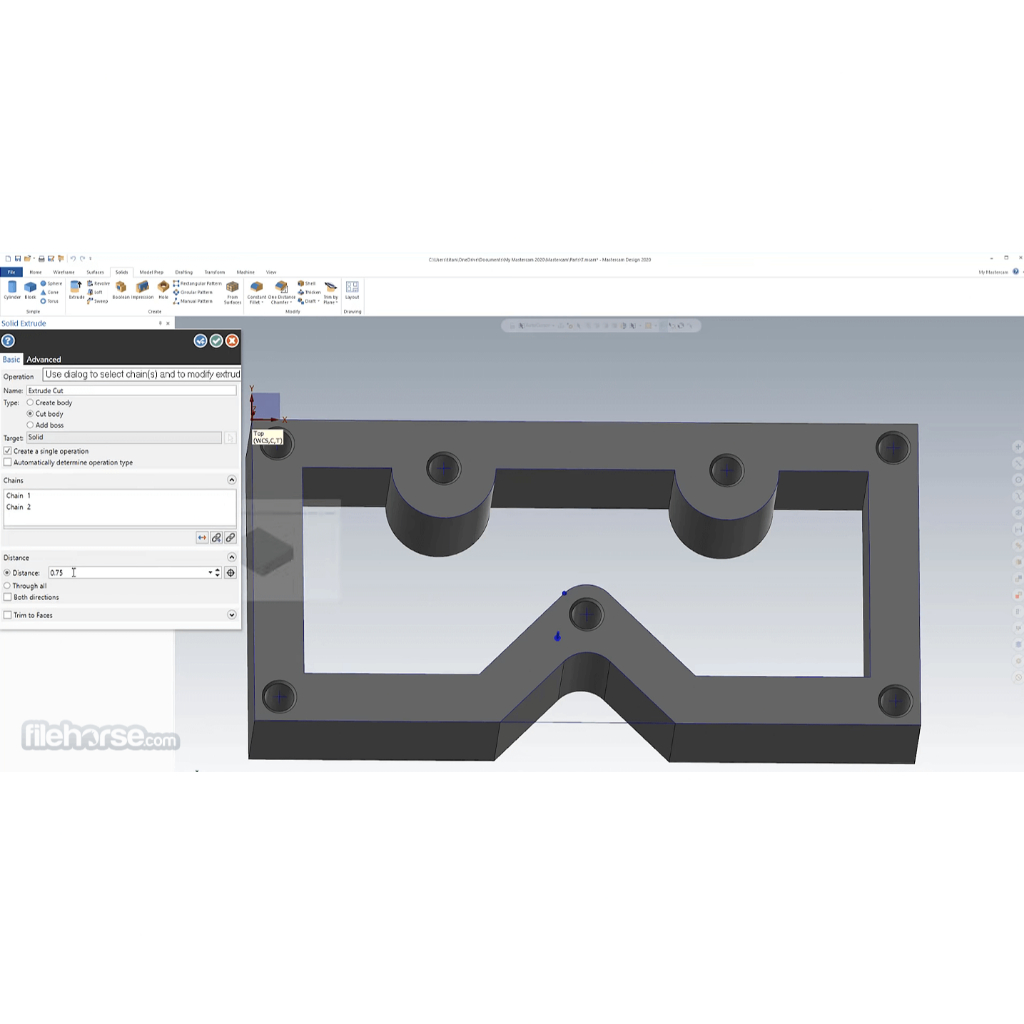Click add chains link button
The height and width of the screenshot is (1024, 1024).
click(x=216, y=537)
